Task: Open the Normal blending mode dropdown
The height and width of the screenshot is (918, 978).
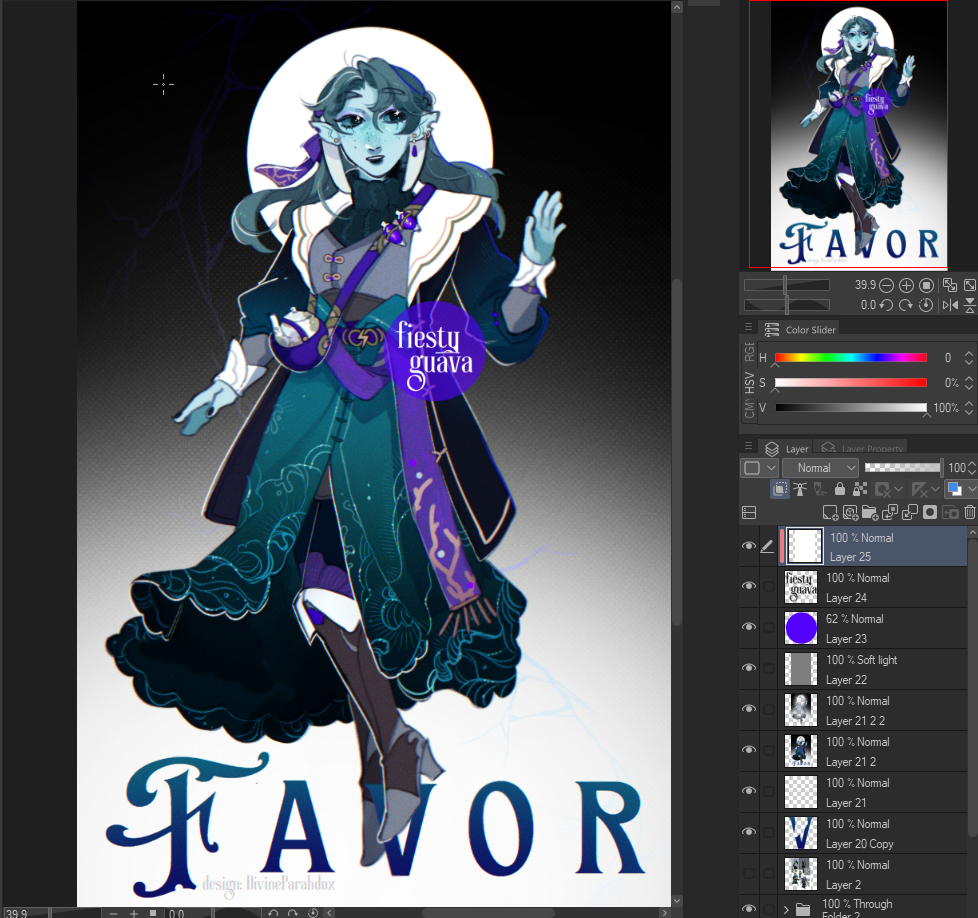Action: [x=820, y=468]
